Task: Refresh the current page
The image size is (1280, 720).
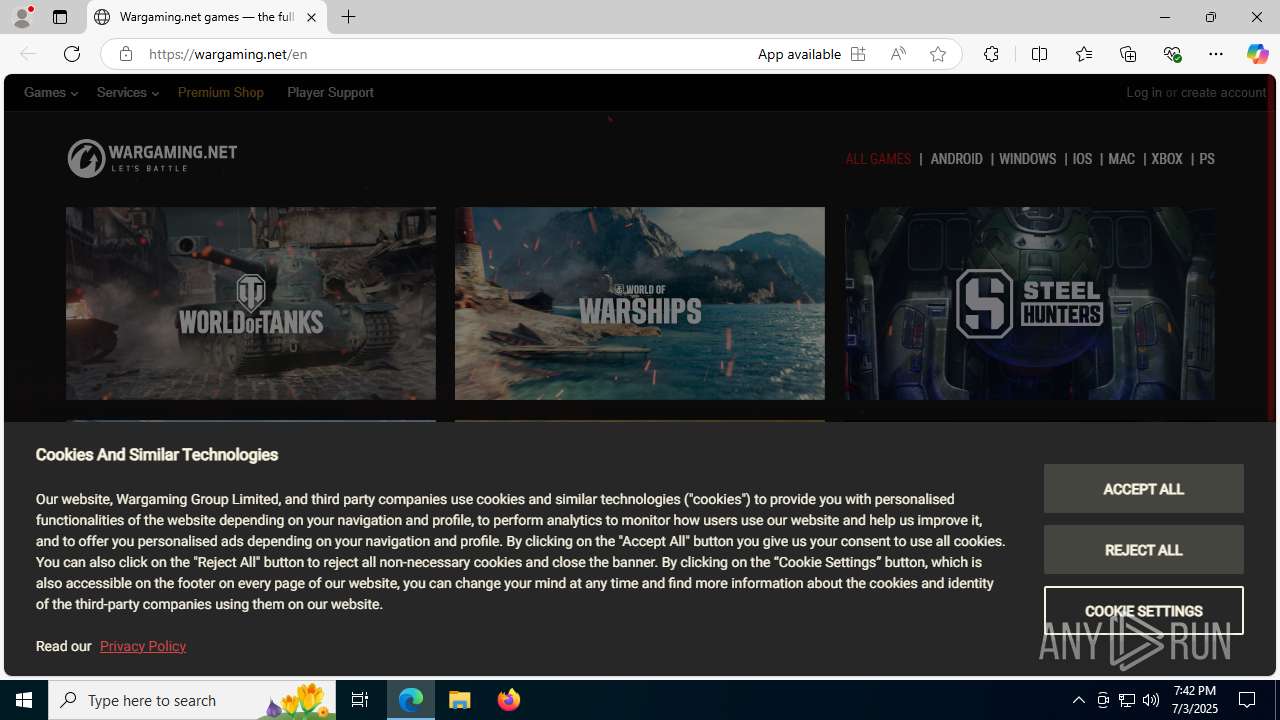Action: point(72,54)
